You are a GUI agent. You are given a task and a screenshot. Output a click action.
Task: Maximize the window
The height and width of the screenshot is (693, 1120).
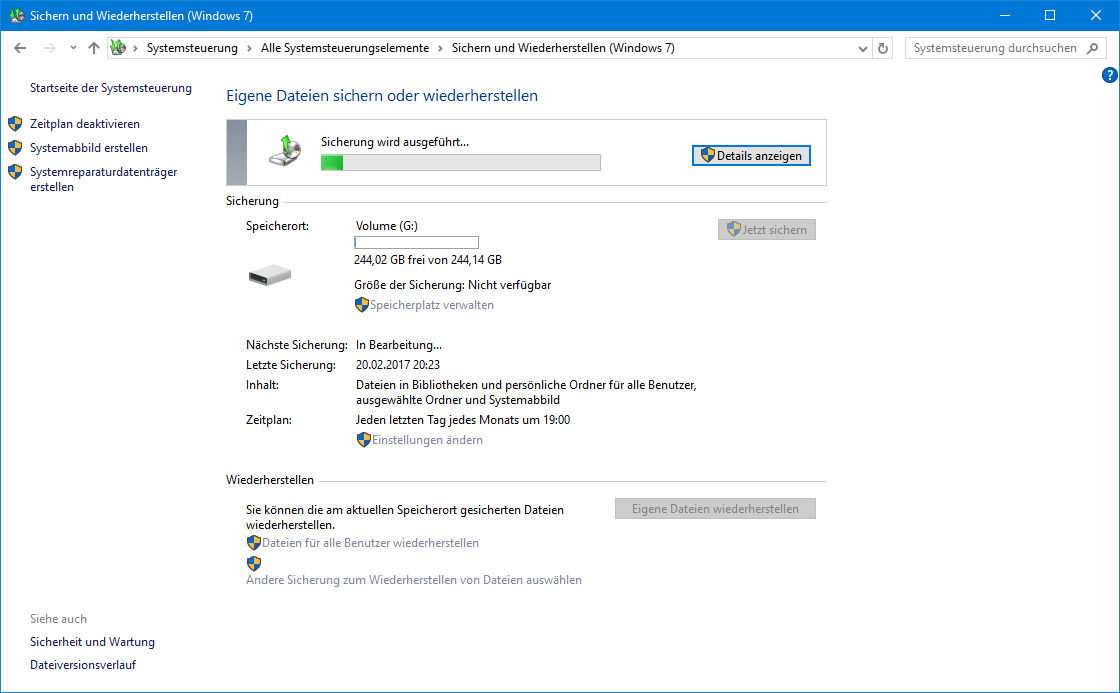pos(1050,15)
